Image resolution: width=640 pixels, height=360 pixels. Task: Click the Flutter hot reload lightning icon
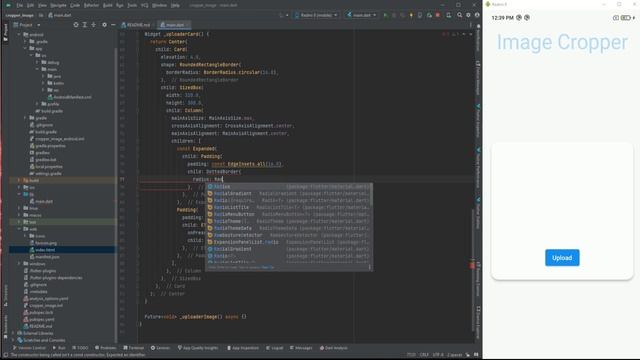coord(411,15)
